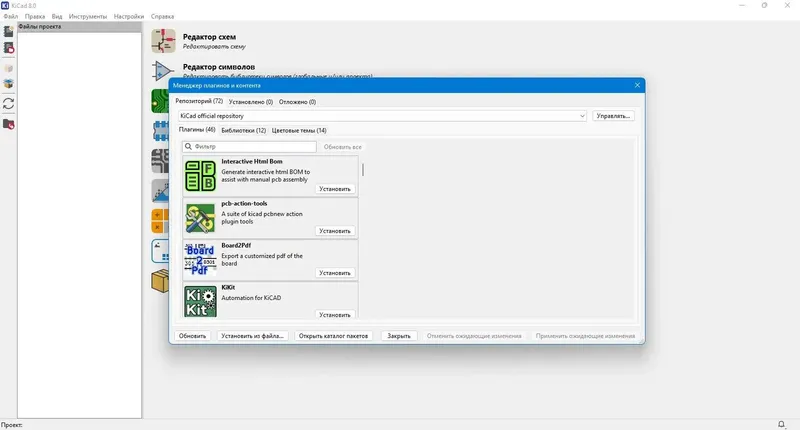
Task: Click the New Project icon in left toolbar
Action: pos(8,31)
